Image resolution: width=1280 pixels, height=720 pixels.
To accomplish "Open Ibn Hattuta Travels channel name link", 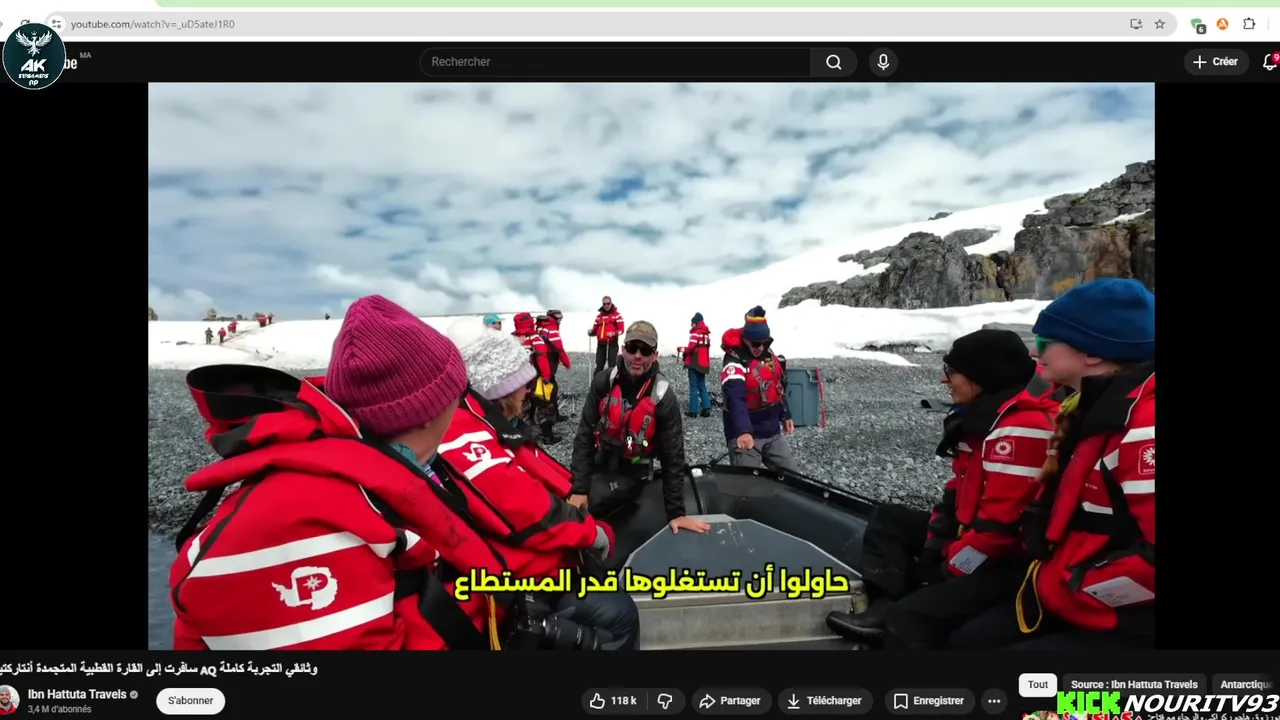I will click(x=77, y=694).
